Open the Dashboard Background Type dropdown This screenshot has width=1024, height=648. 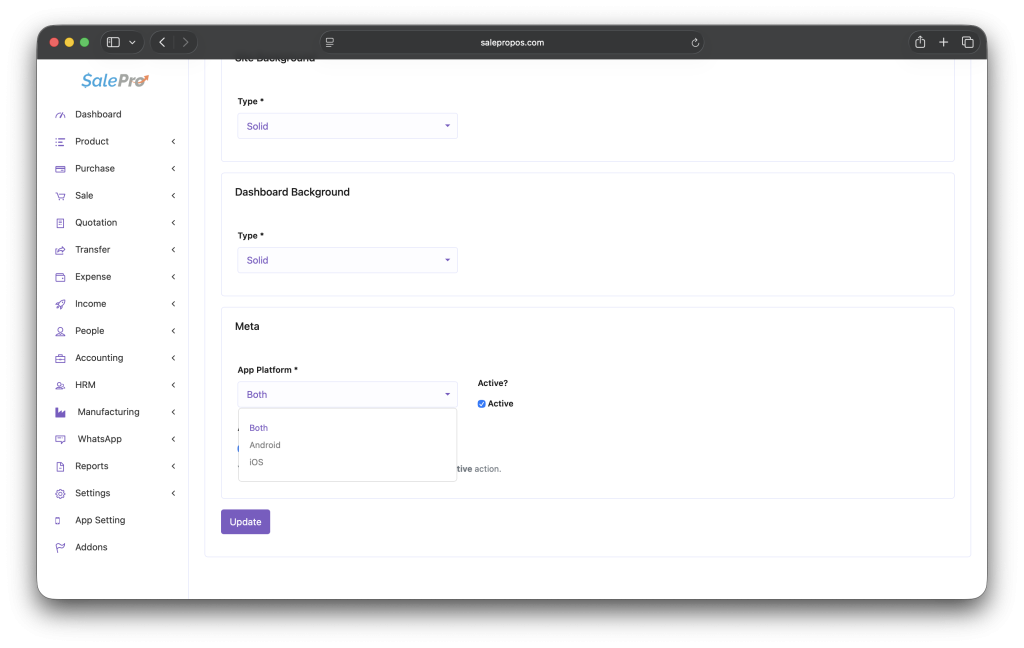(x=347, y=260)
